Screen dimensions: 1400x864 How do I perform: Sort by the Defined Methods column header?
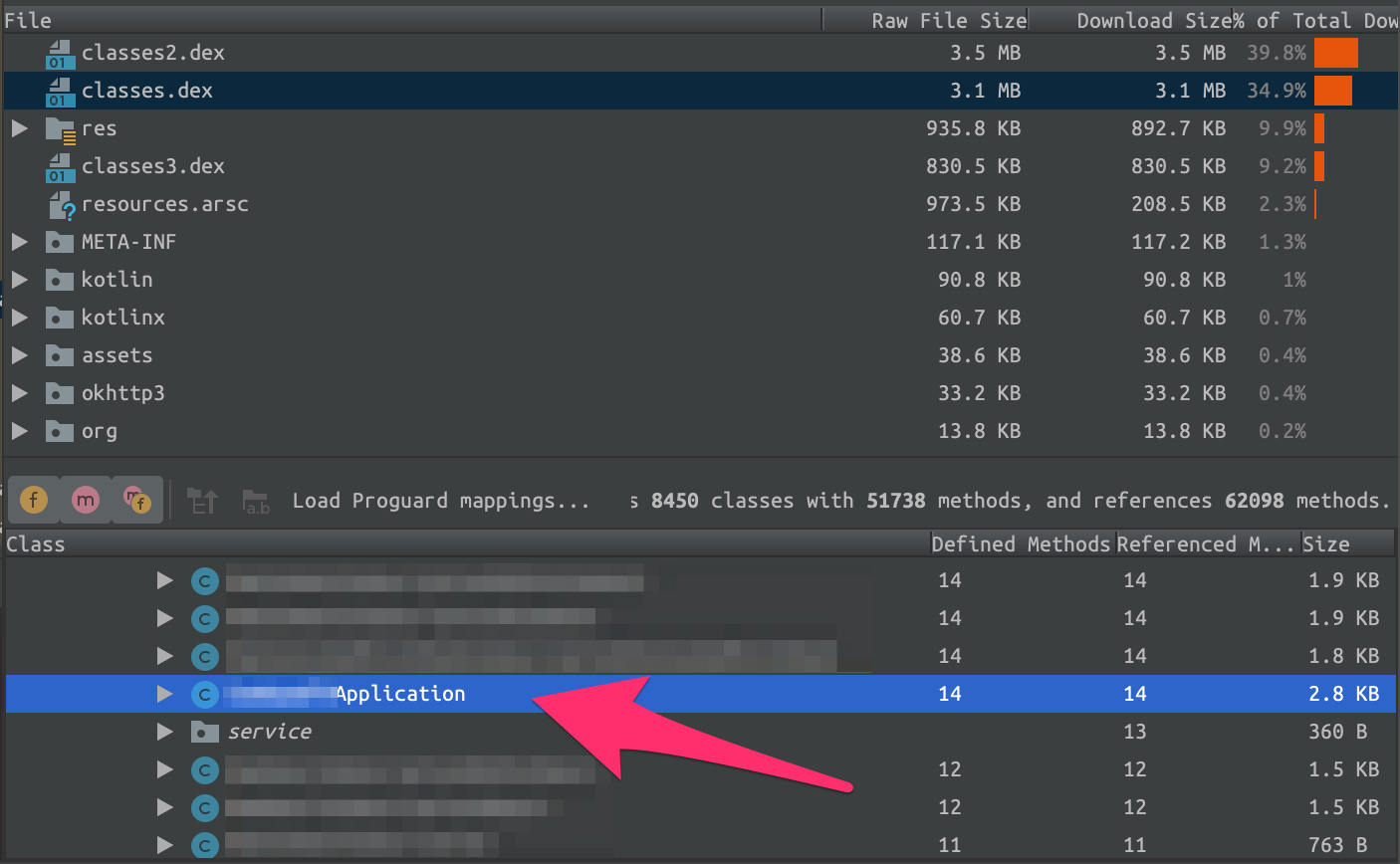coord(1020,543)
